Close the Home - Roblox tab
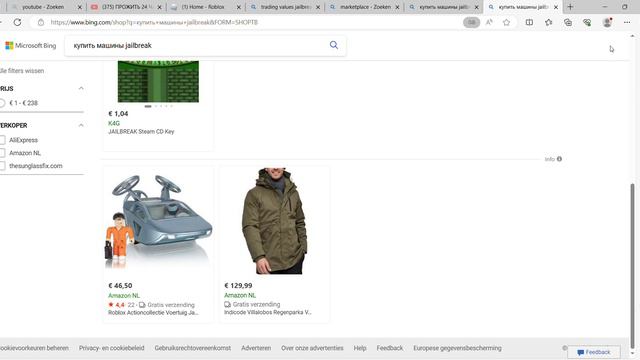Screen dimensions: 640x360 click(239, 7)
